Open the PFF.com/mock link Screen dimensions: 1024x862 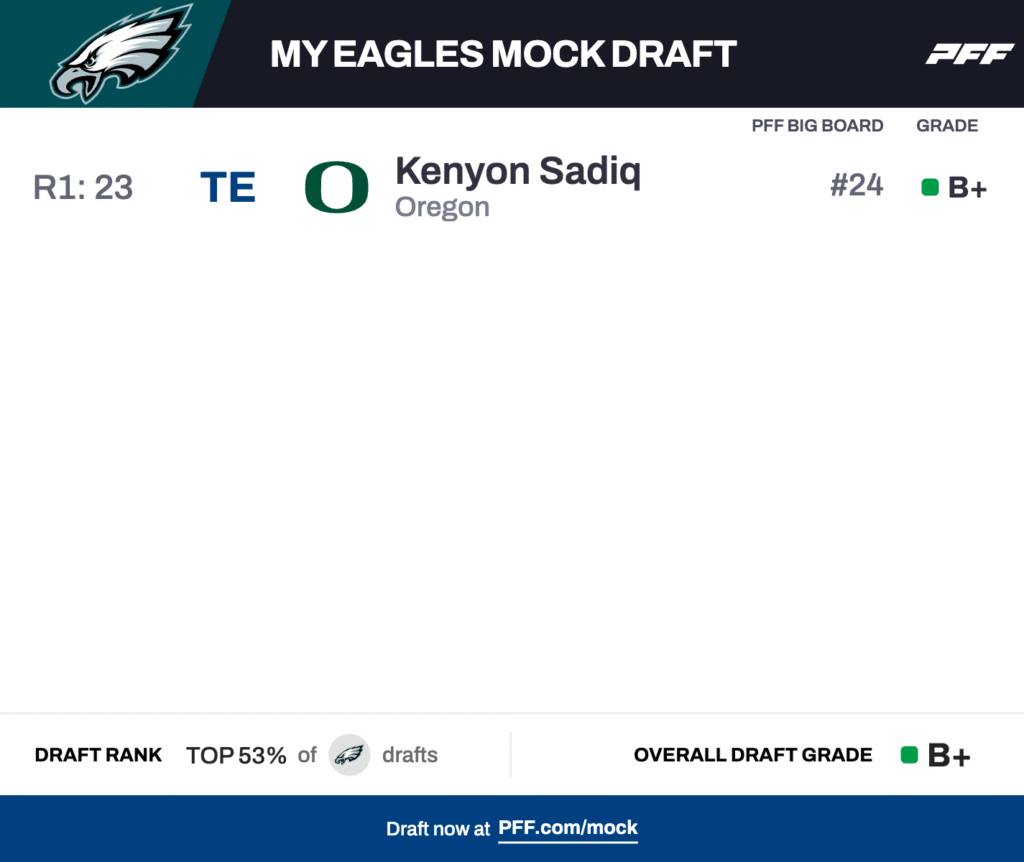click(568, 828)
